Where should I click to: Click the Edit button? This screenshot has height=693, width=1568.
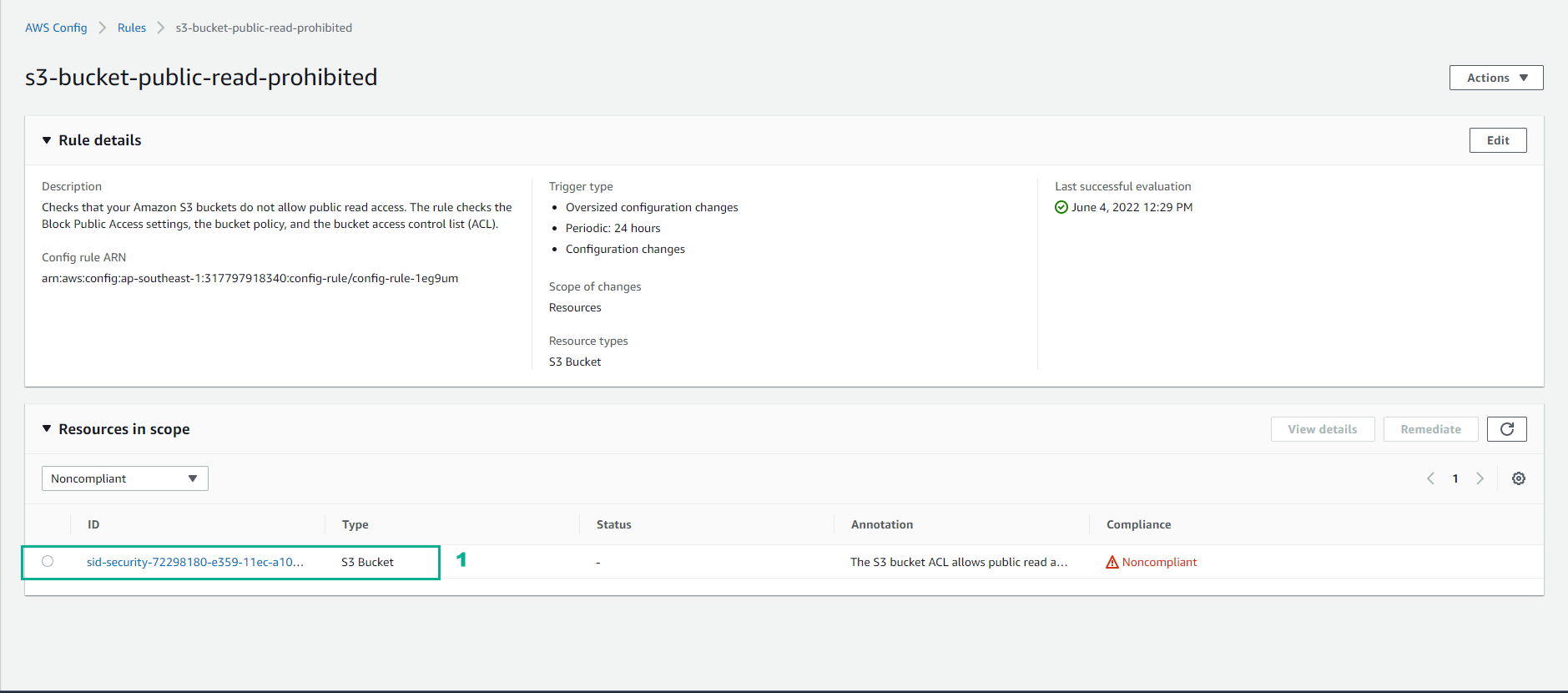point(1497,140)
